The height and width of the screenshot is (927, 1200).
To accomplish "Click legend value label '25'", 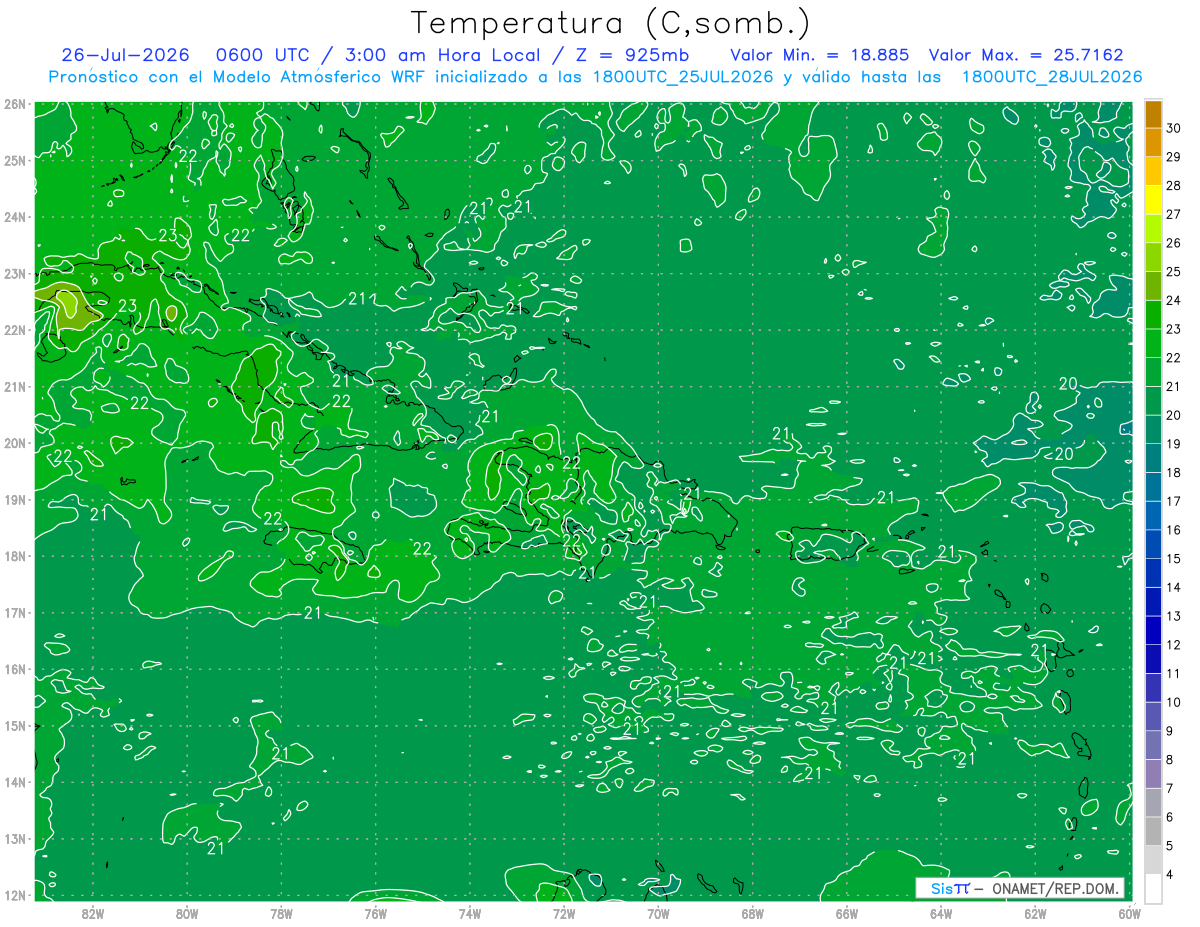I will 1174,272.
